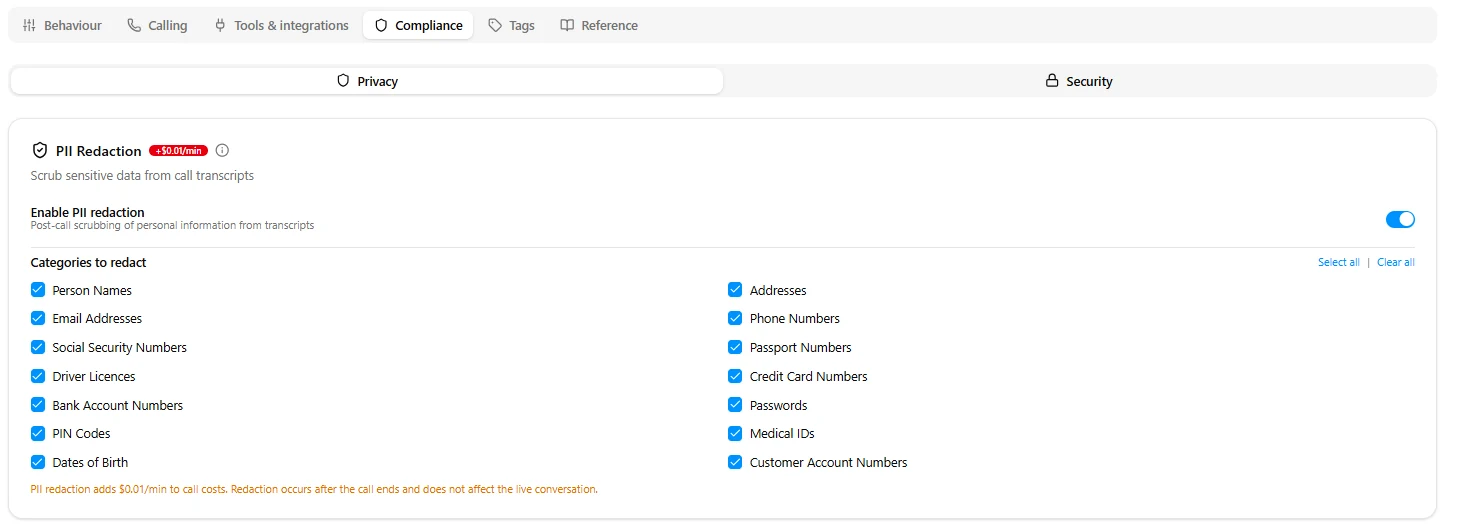Click the shield icon next to PII Redaction heading

40,151
